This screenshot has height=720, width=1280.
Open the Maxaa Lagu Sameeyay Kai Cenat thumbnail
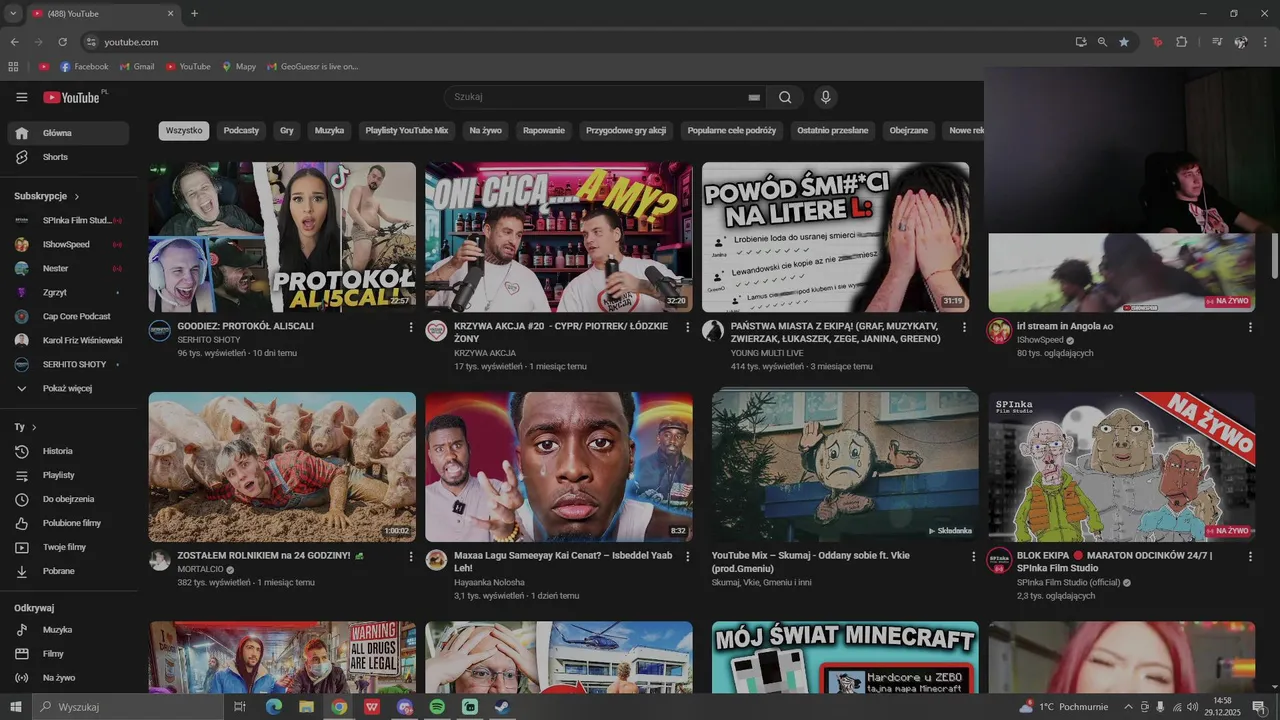pos(559,467)
